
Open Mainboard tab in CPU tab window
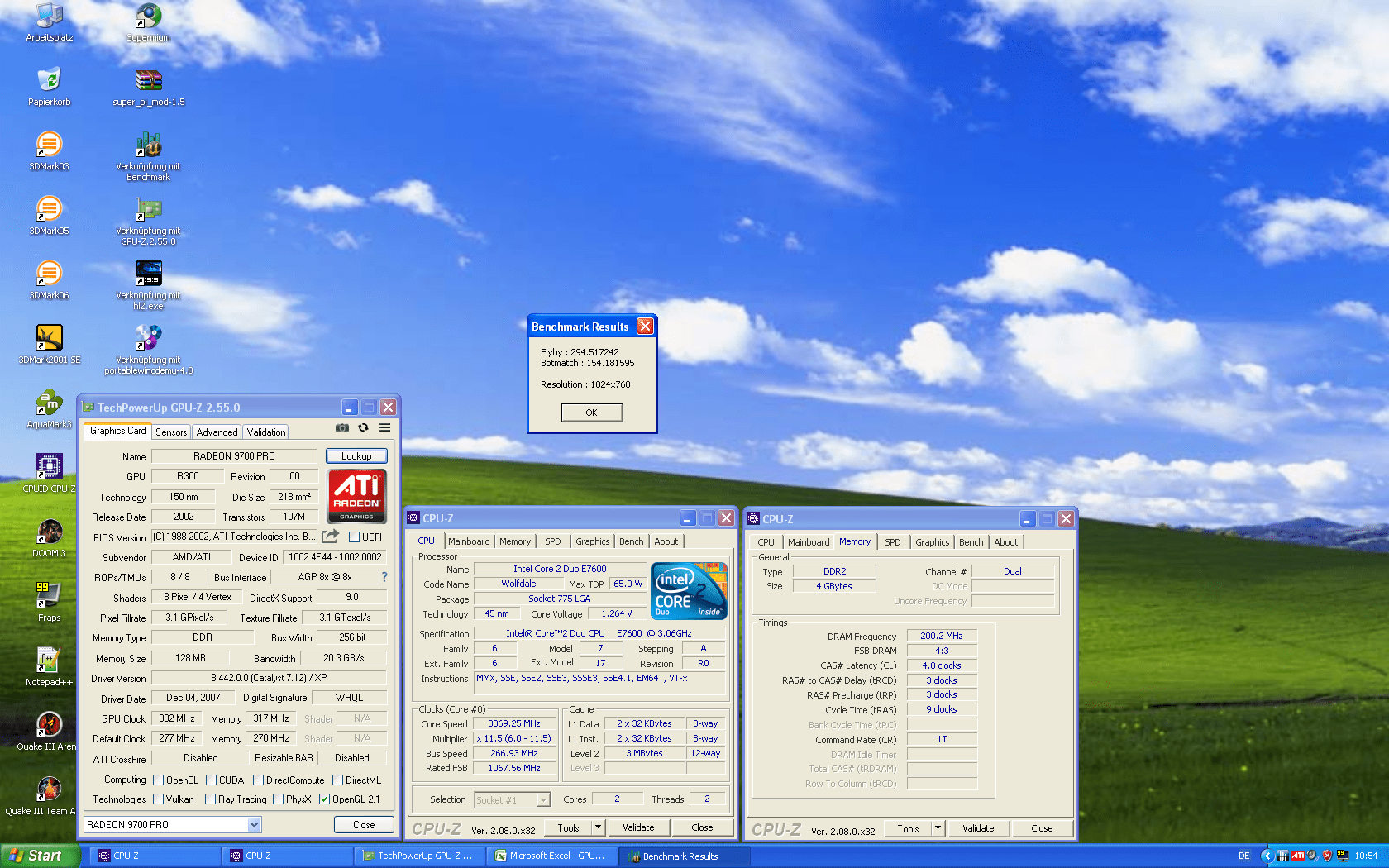(x=469, y=541)
